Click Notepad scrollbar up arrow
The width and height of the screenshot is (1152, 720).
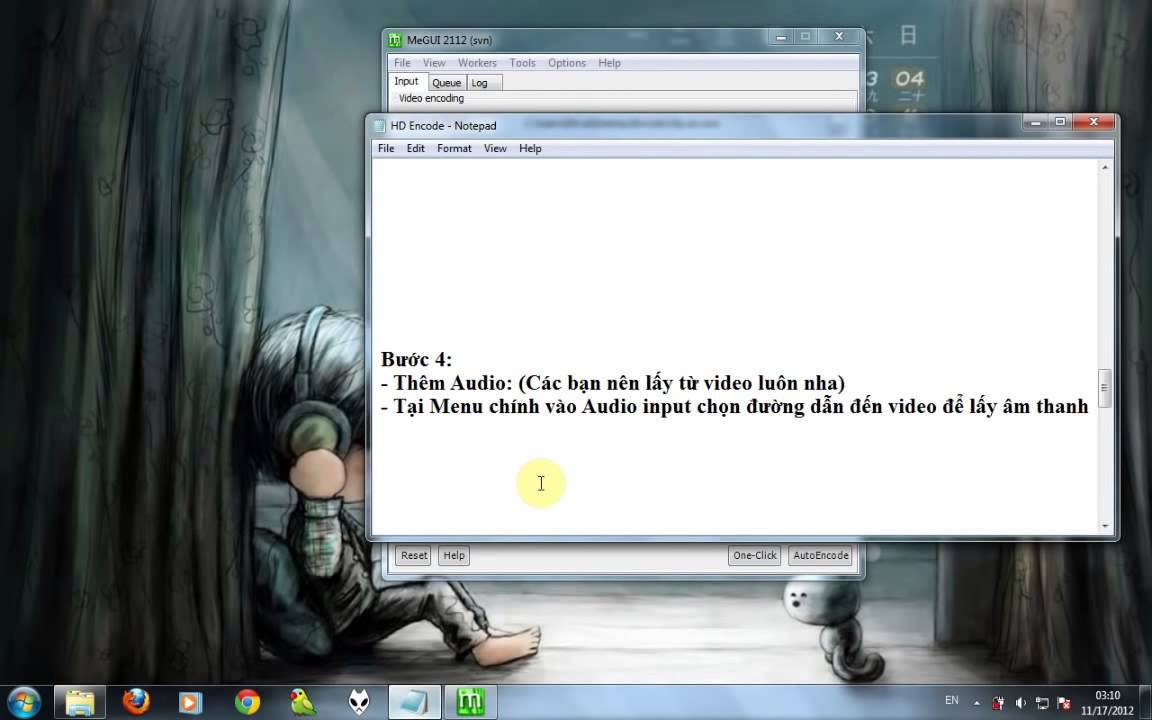tap(1104, 168)
